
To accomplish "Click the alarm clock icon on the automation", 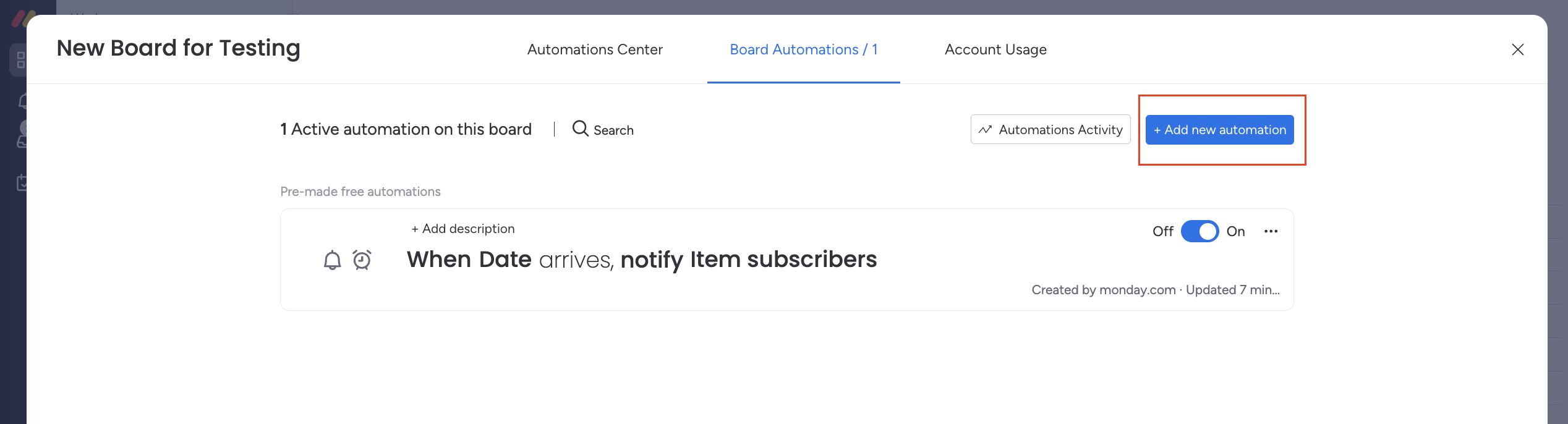I will coord(362,260).
